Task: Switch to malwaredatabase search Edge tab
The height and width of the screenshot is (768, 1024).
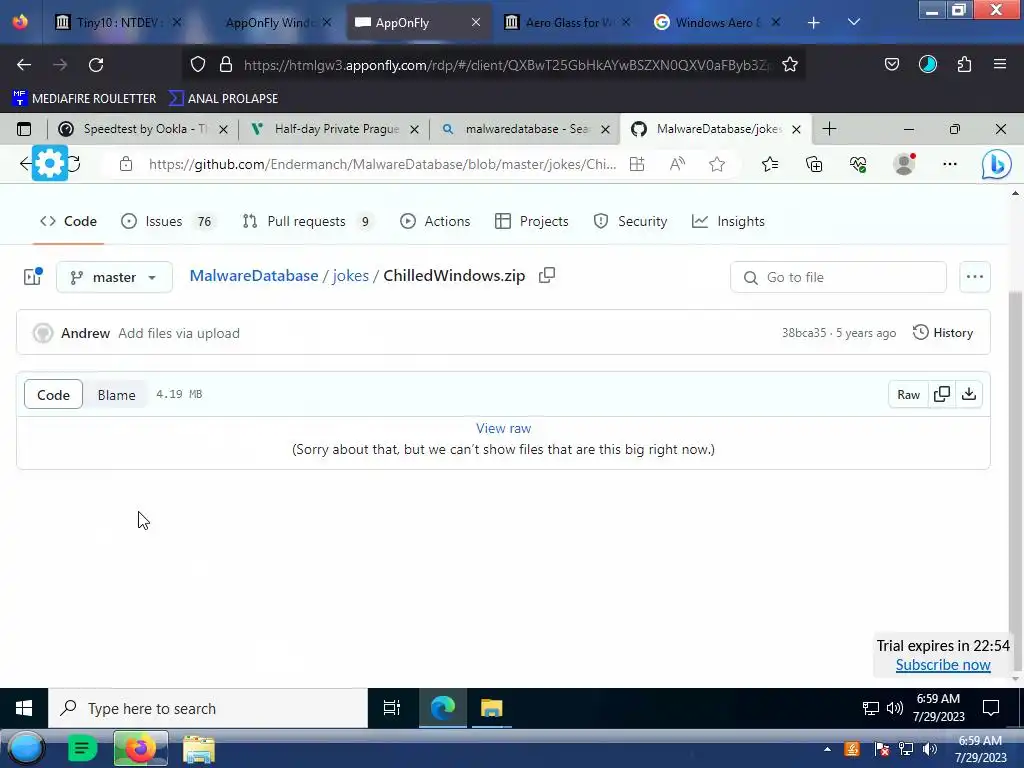Action: point(526,129)
